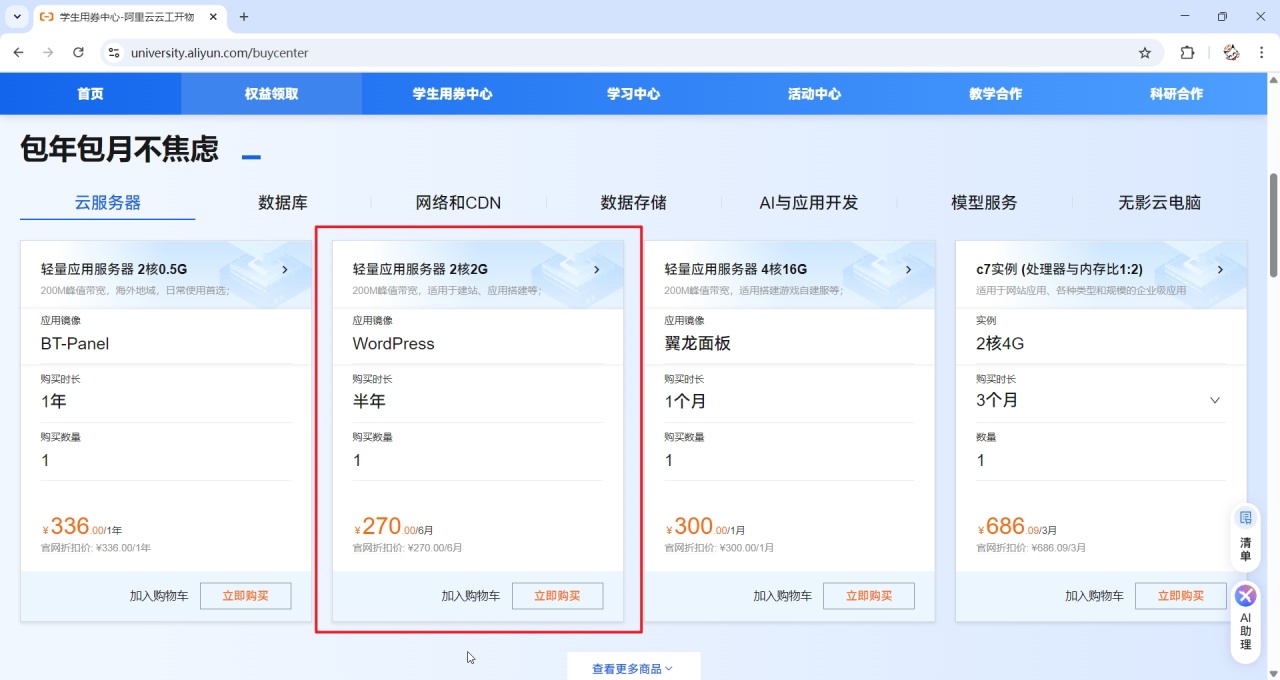1280x680 pixels.
Task: Click the 轻量应用服务器 4核16G title
Action: click(736, 269)
